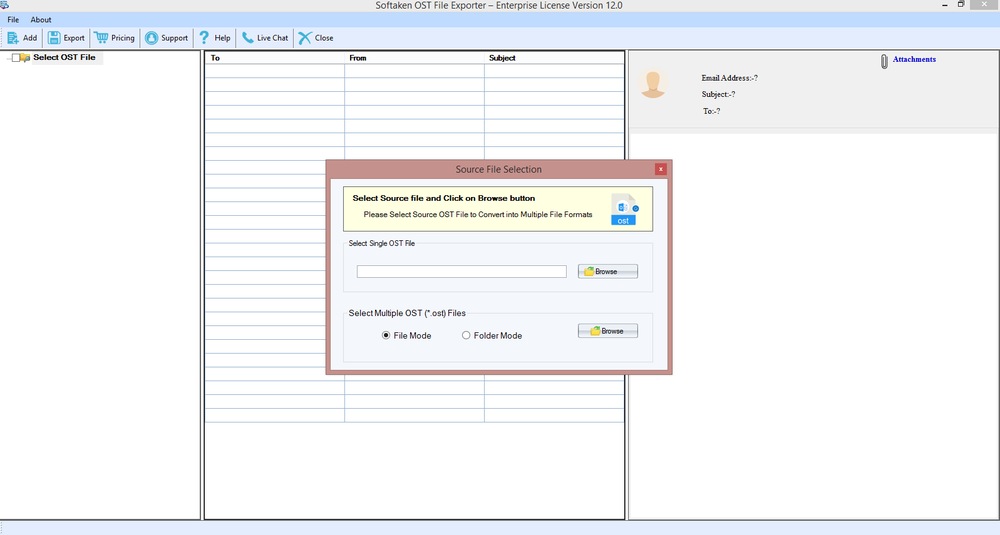Click the Export toolbar button
The image size is (1000, 535).
click(66, 38)
